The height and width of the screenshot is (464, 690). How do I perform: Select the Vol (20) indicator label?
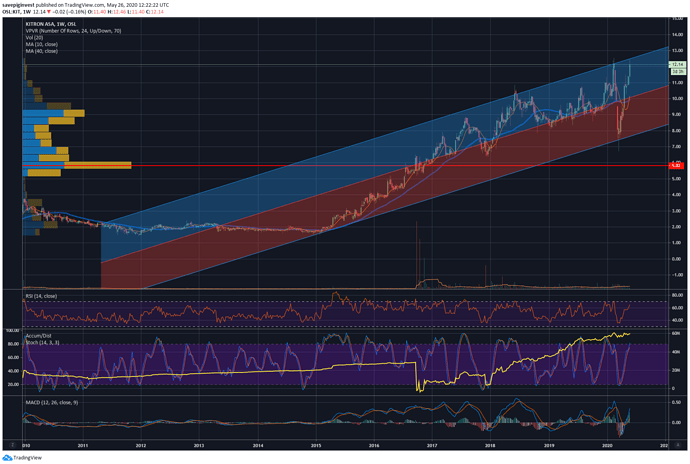click(x=34, y=38)
